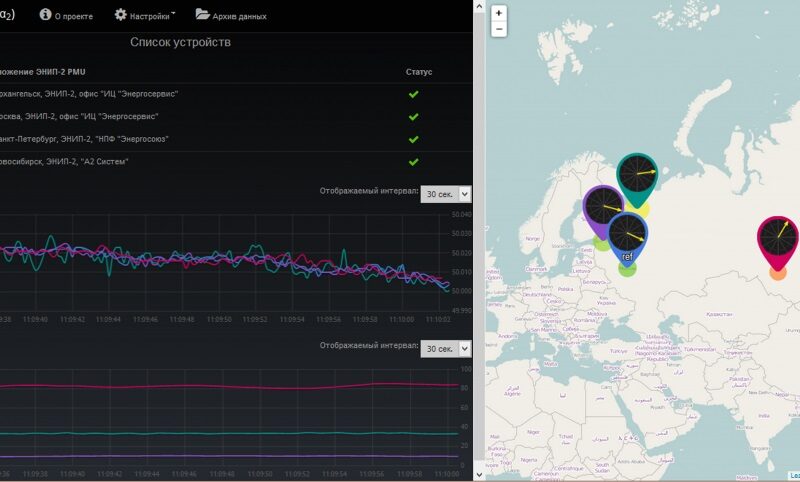
Task: Click the "Статус" column header
Action: pos(419,72)
